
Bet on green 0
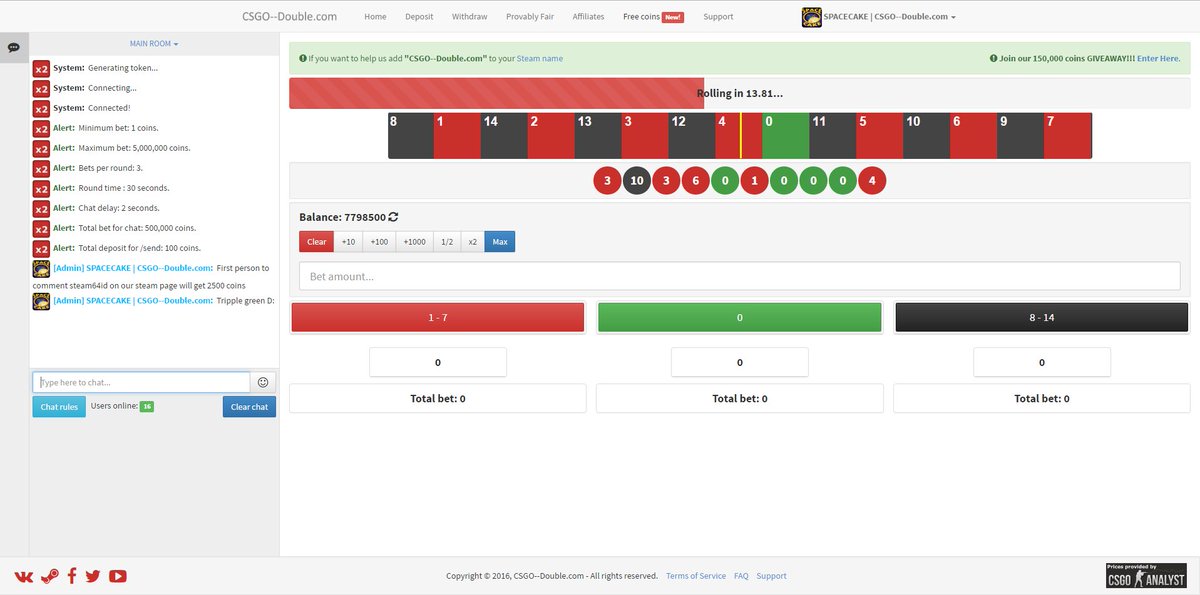pos(739,317)
